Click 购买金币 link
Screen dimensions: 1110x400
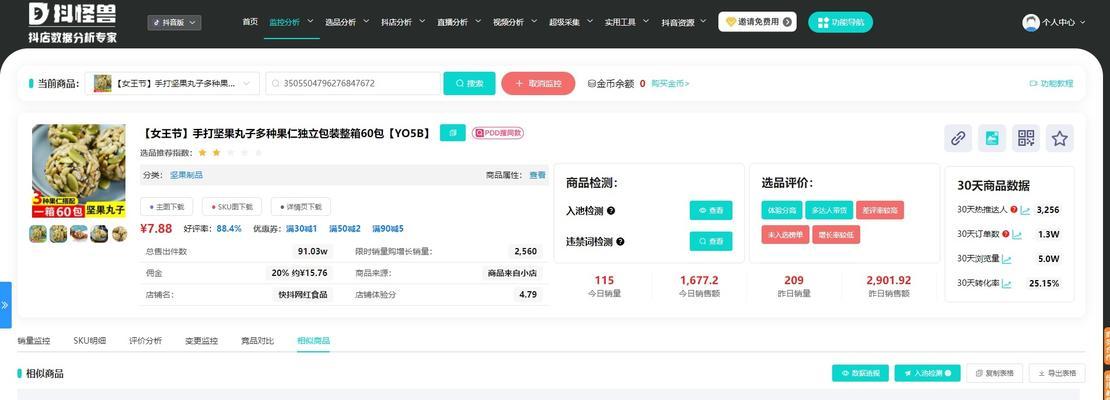coord(670,84)
